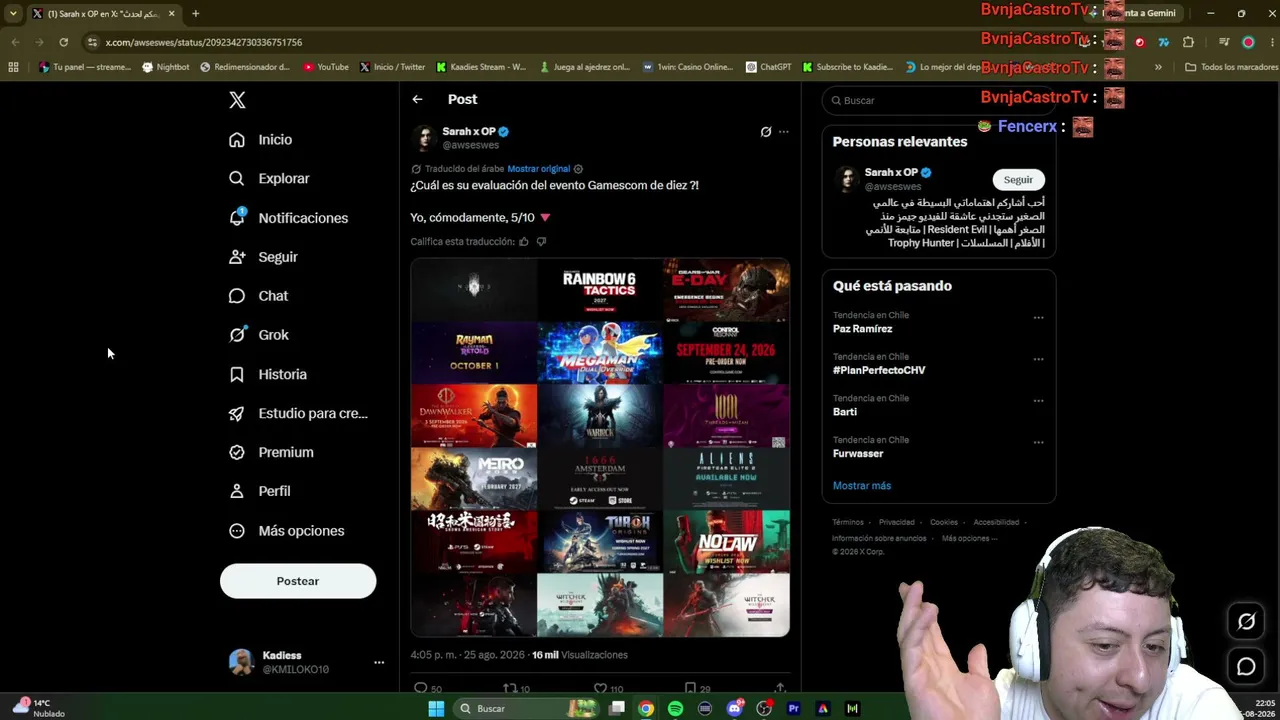Bookmark the post with the bookmark icon

point(690,688)
